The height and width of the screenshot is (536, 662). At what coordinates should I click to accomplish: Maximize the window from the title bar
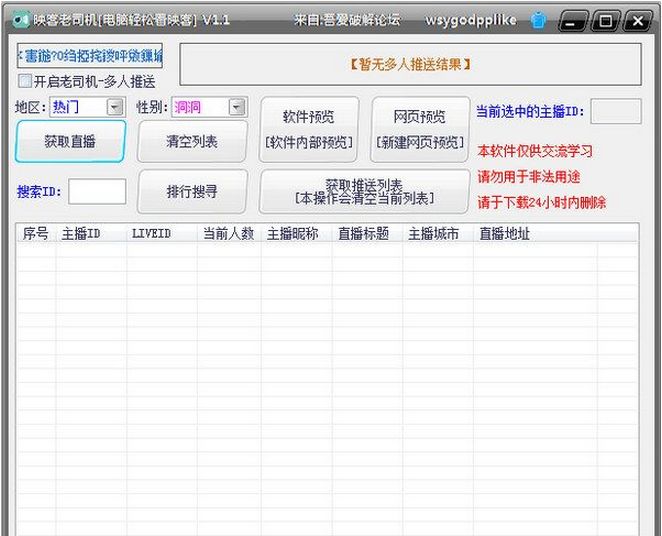point(604,20)
